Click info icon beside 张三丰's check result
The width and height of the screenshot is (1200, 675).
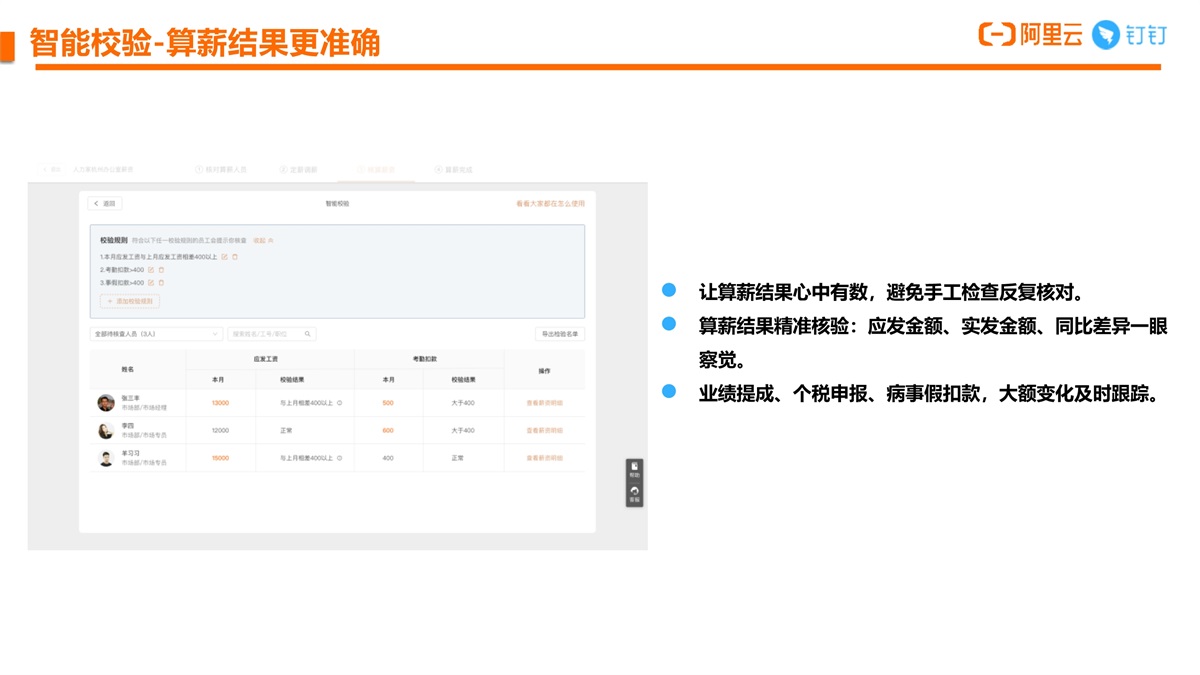point(340,403)
